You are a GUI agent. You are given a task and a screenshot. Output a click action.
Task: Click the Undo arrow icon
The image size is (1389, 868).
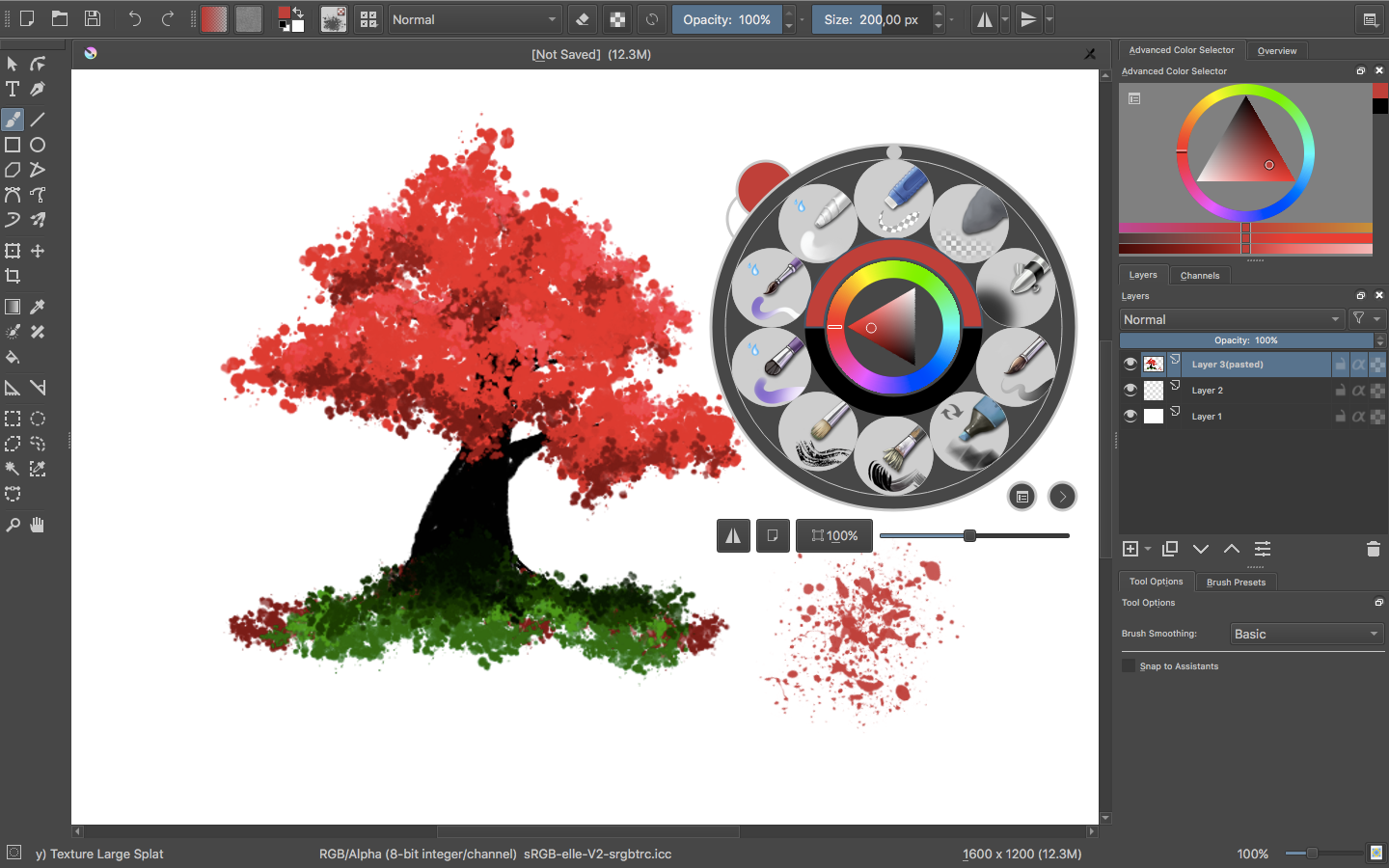tap(134, 18)
